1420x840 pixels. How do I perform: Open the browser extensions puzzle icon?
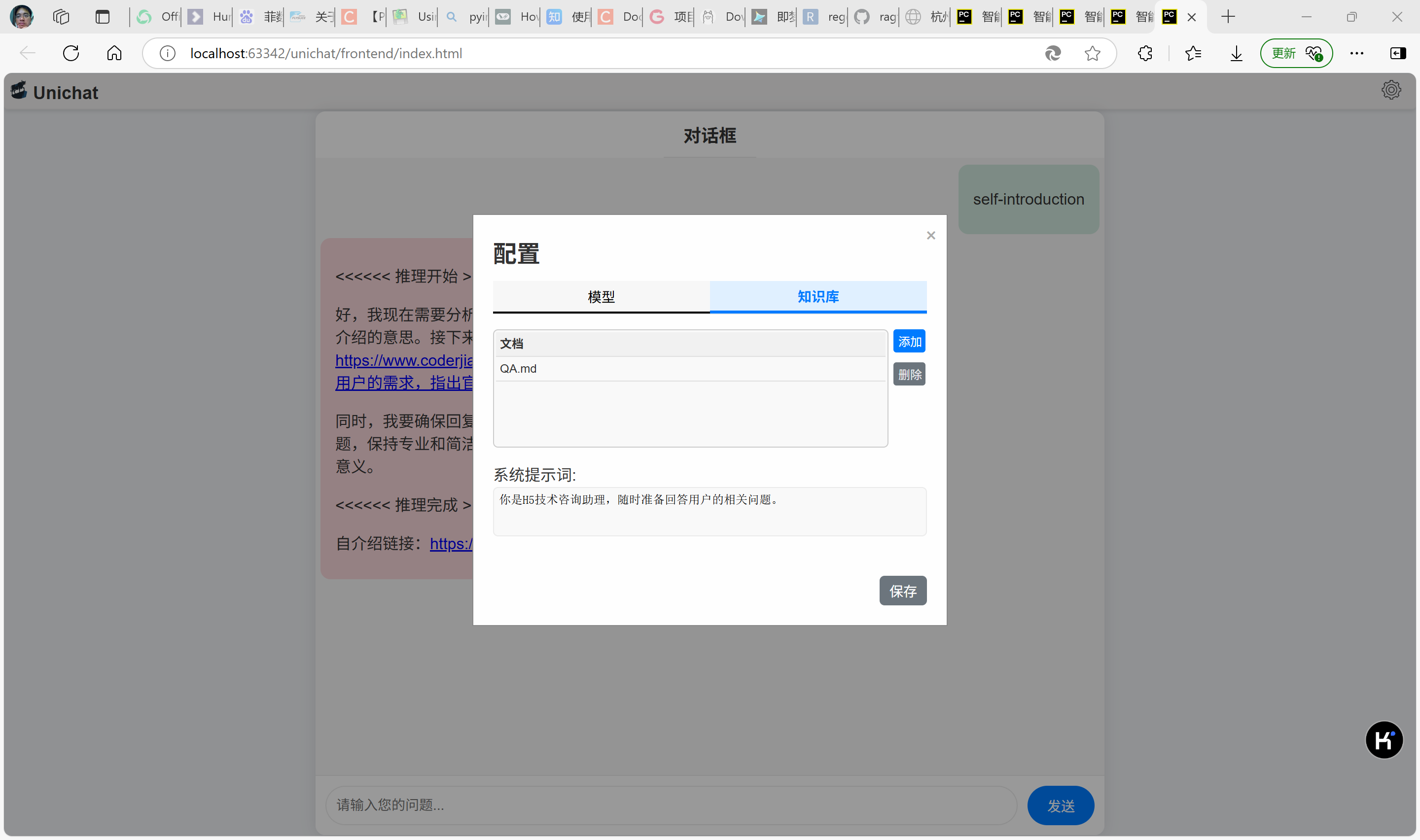pyautogui.click(x=1145, y=53)
